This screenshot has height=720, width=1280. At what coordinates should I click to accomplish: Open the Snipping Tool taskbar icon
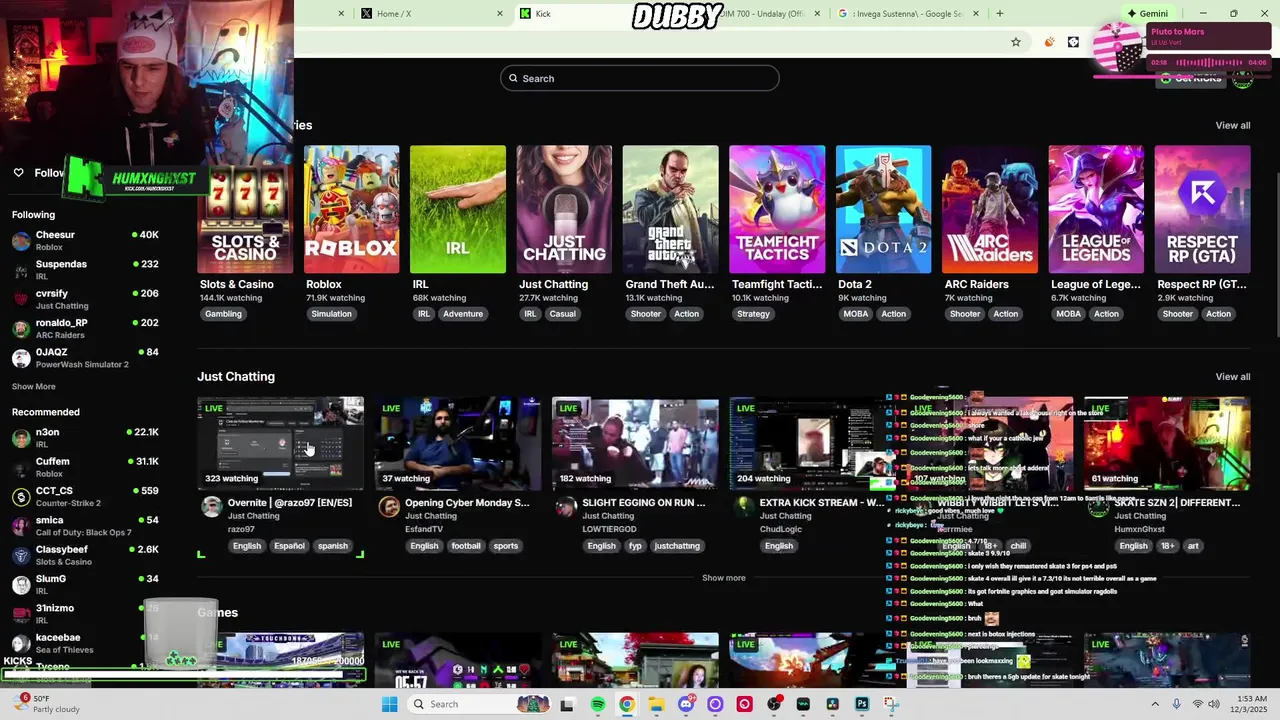click(891, 704)
